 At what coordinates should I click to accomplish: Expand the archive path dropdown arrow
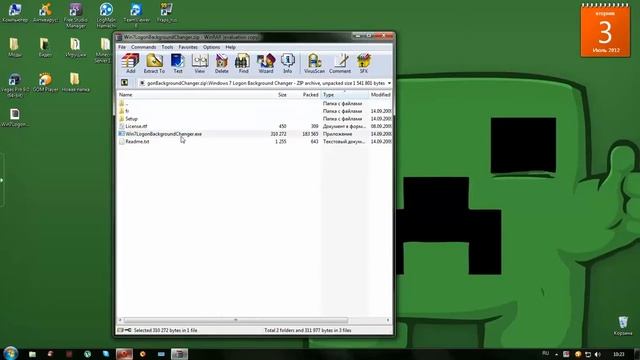389,83
